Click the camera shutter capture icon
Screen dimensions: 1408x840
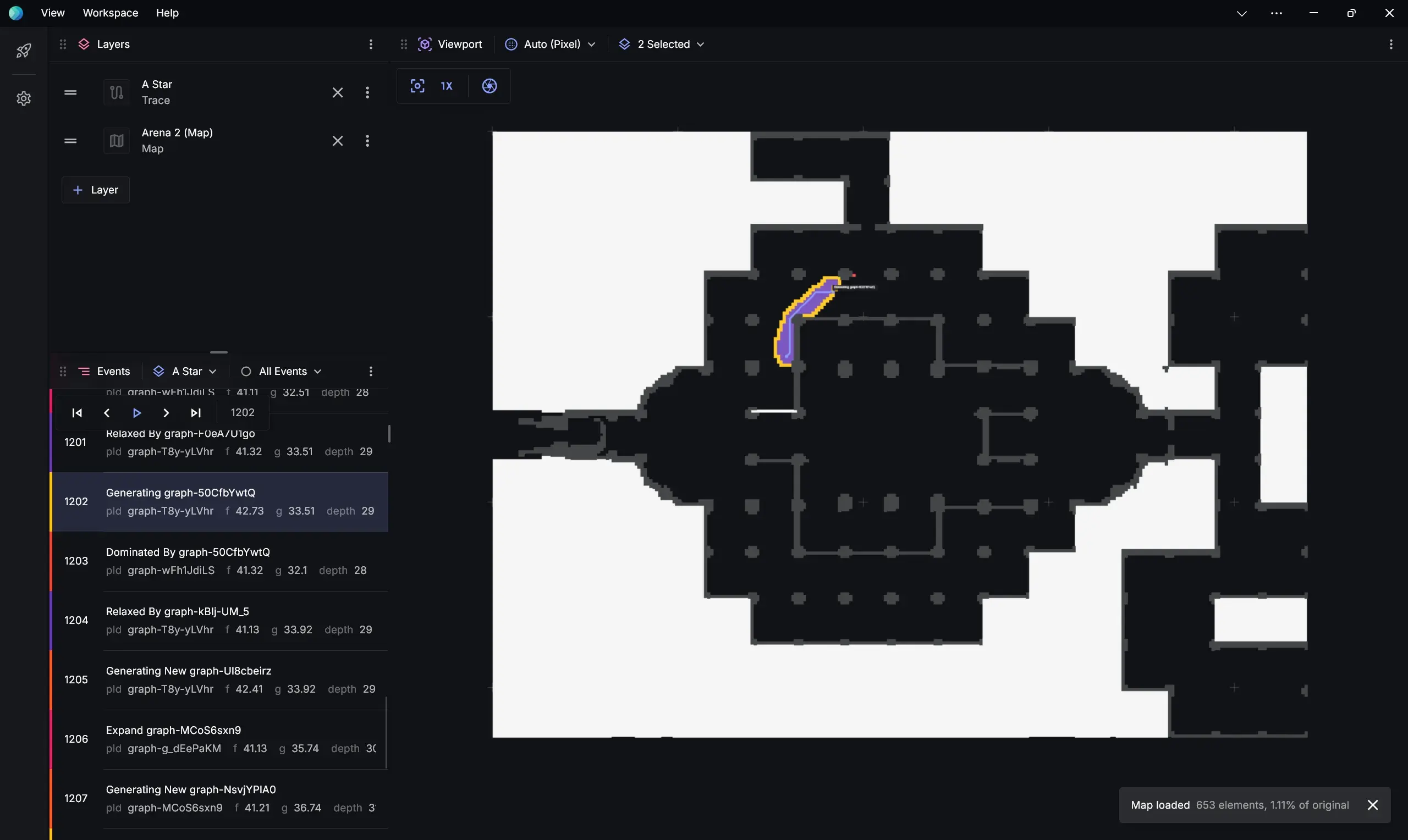coord(490,86)
